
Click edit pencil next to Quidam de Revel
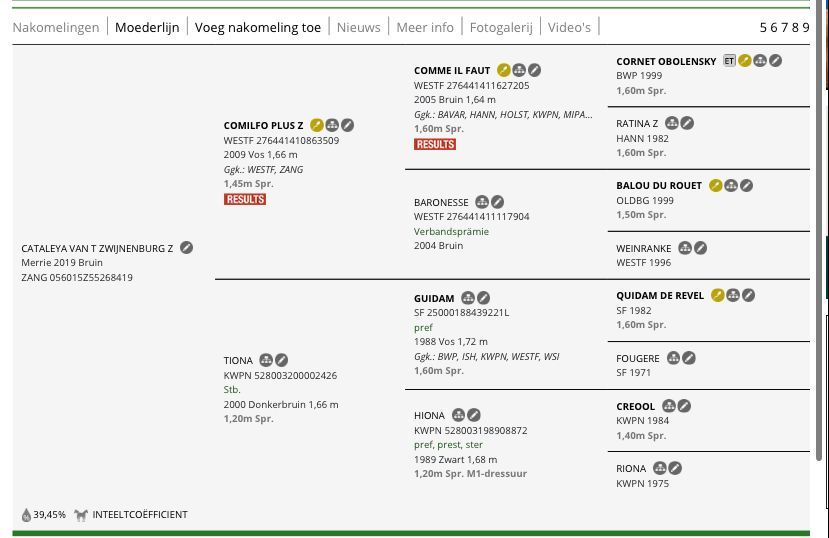(x=748, y=295)
